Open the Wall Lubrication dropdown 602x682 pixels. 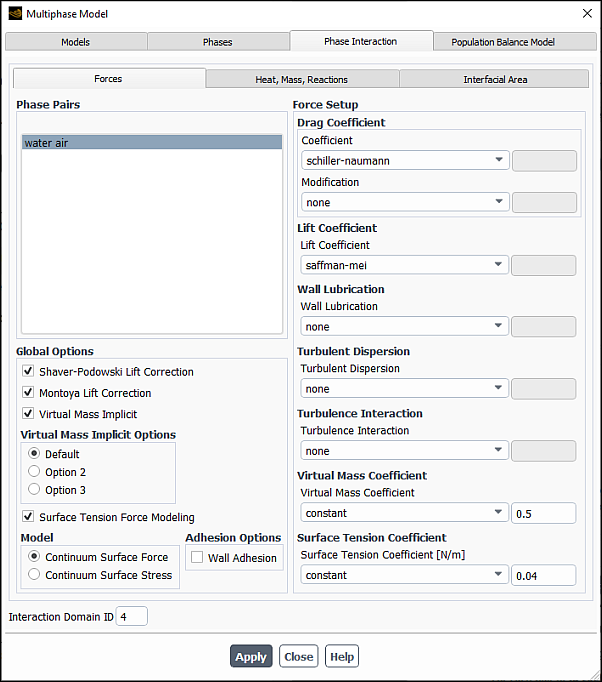click(x=404, y=327)
